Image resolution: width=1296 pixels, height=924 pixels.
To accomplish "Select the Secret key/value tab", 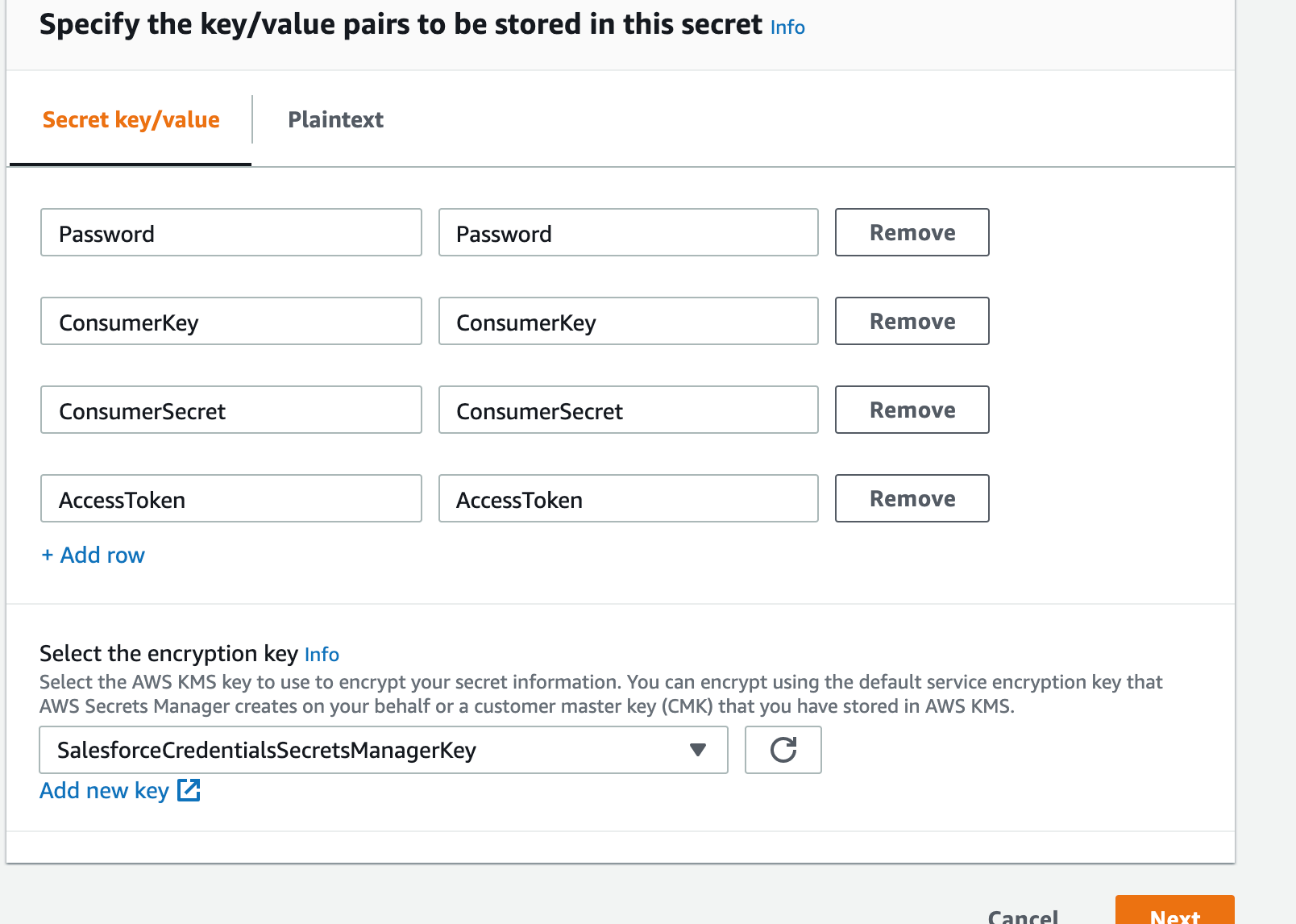I will 131,120.
